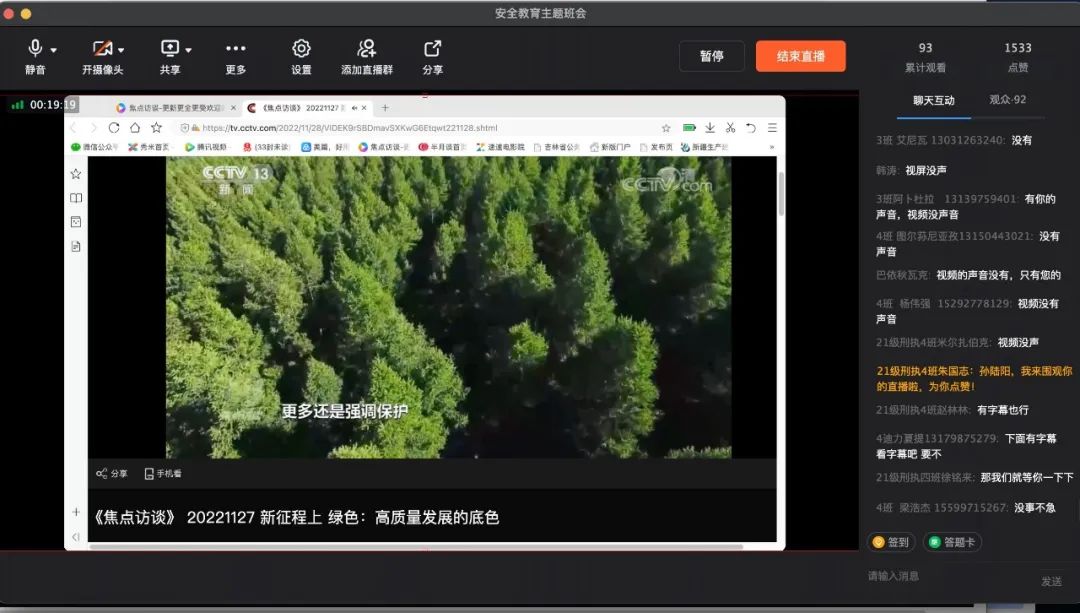Click the scissors screenshot tool icon

[730, 128]
